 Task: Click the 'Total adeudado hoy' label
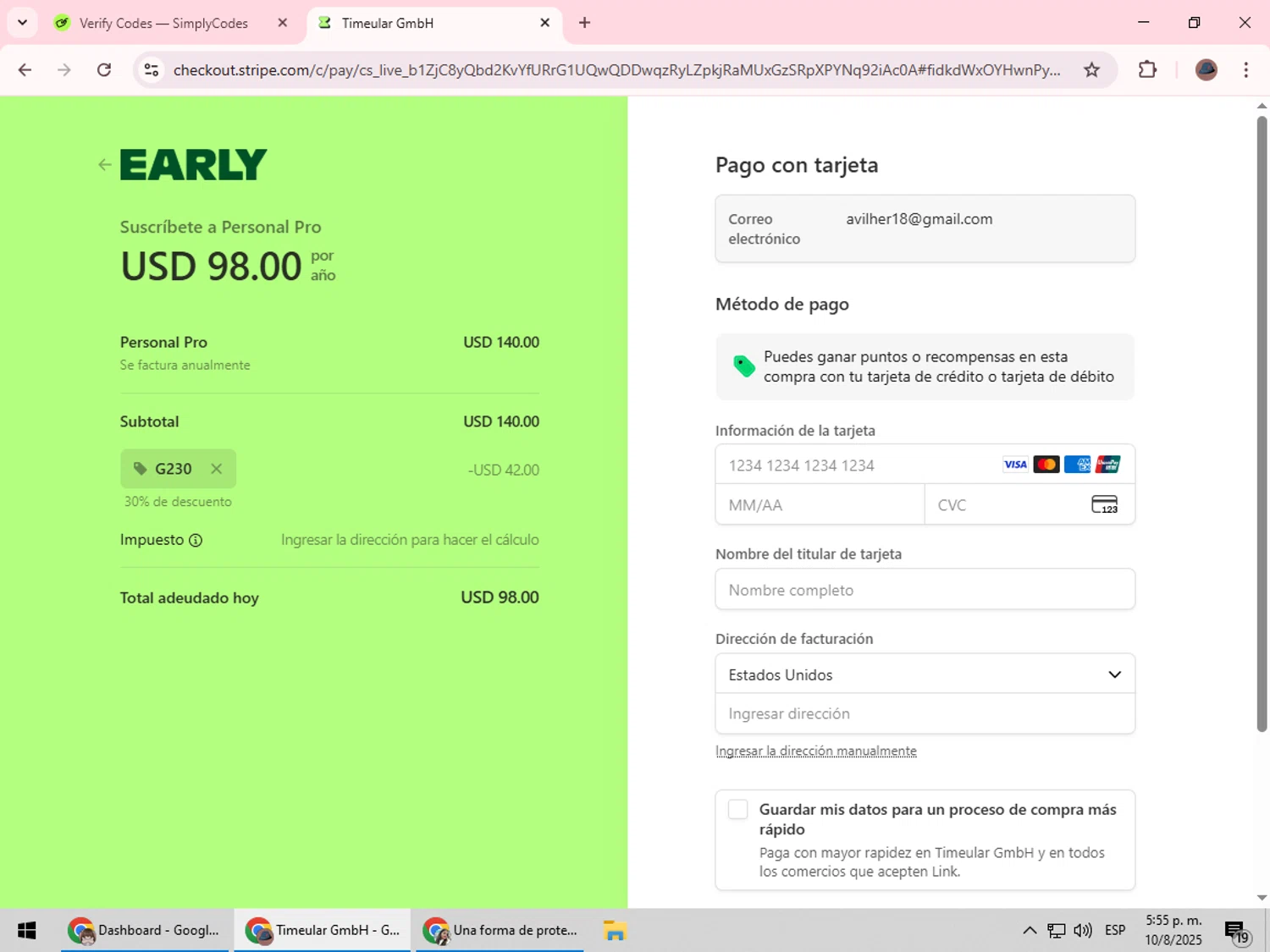[x=190, y=598]
